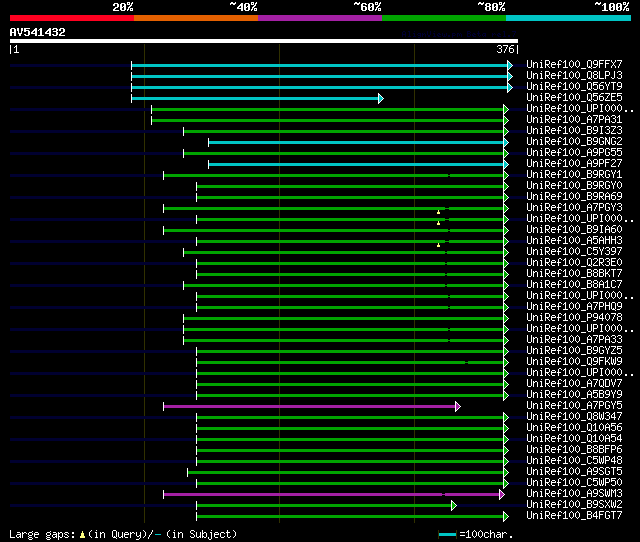Open UniRef100_C5WP50 entry
640x542 pixels.
point(574,483)
